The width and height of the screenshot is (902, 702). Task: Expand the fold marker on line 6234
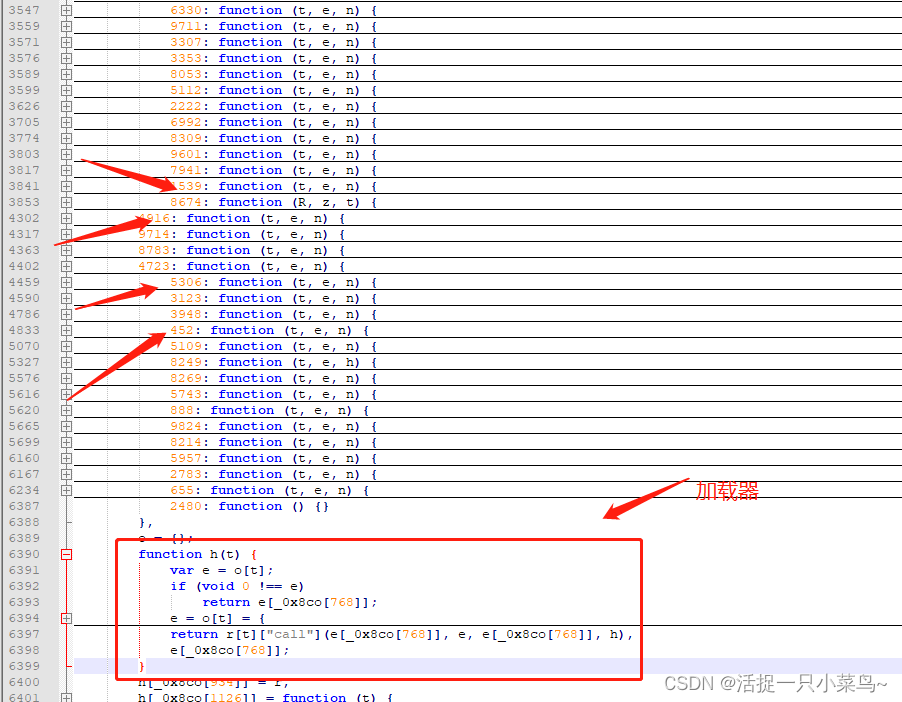[x=66, y=490]
